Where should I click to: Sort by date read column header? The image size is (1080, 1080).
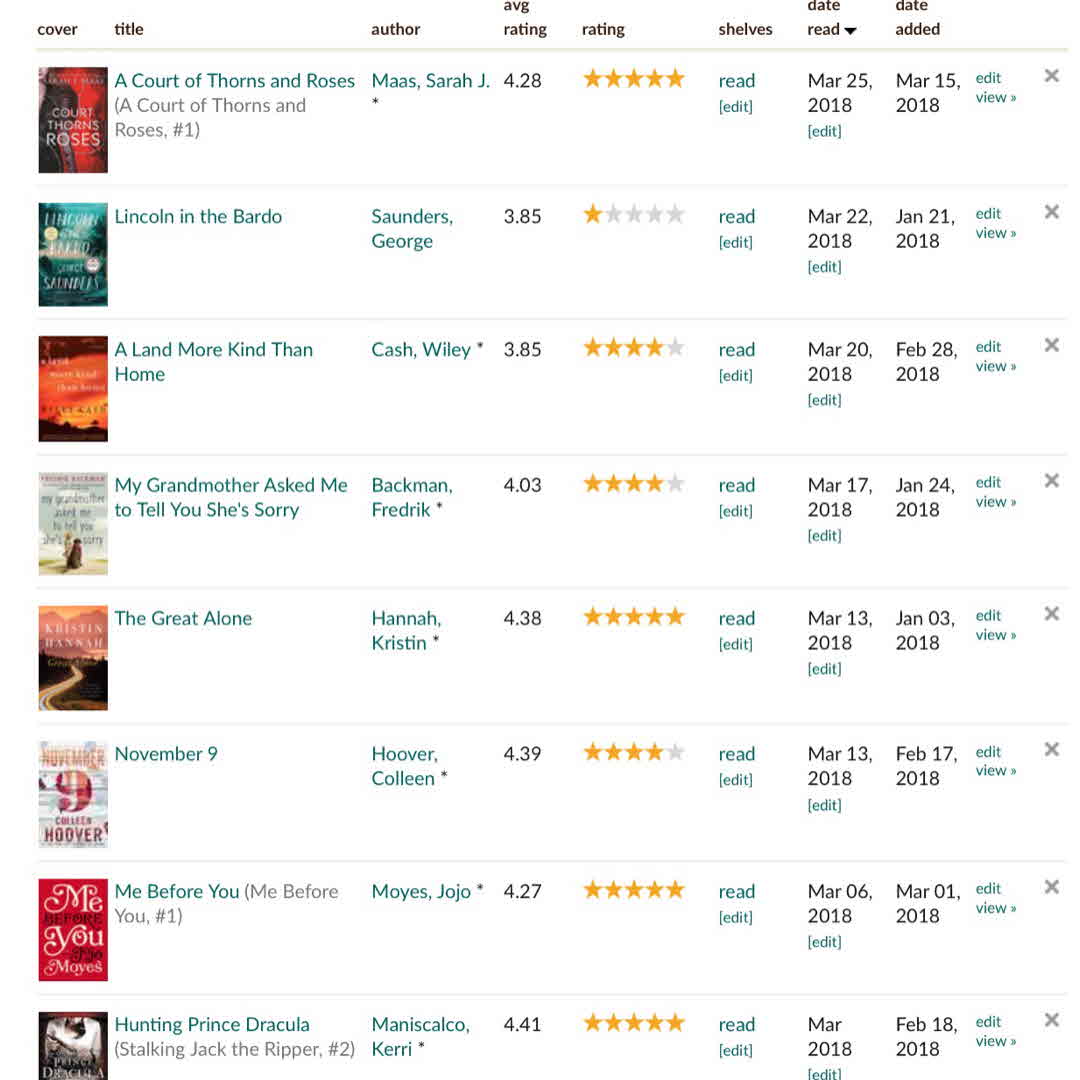pos(831,29)
